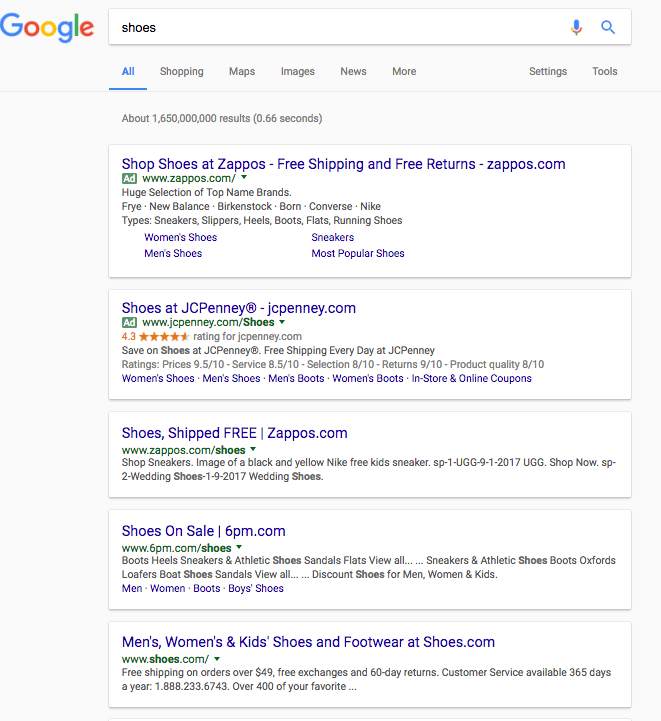Open the Settings menu
This screenshot has width=661, height=721.
click(548, 71)
